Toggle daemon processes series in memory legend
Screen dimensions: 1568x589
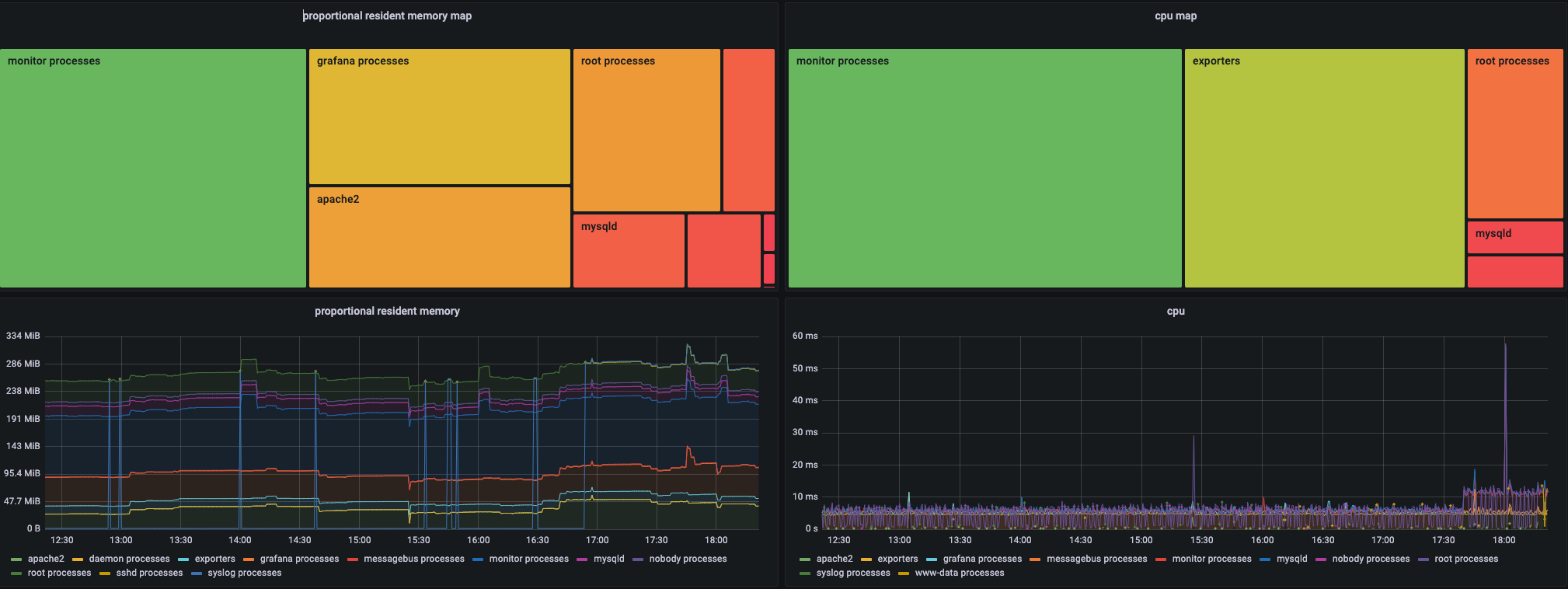[129, 559]
